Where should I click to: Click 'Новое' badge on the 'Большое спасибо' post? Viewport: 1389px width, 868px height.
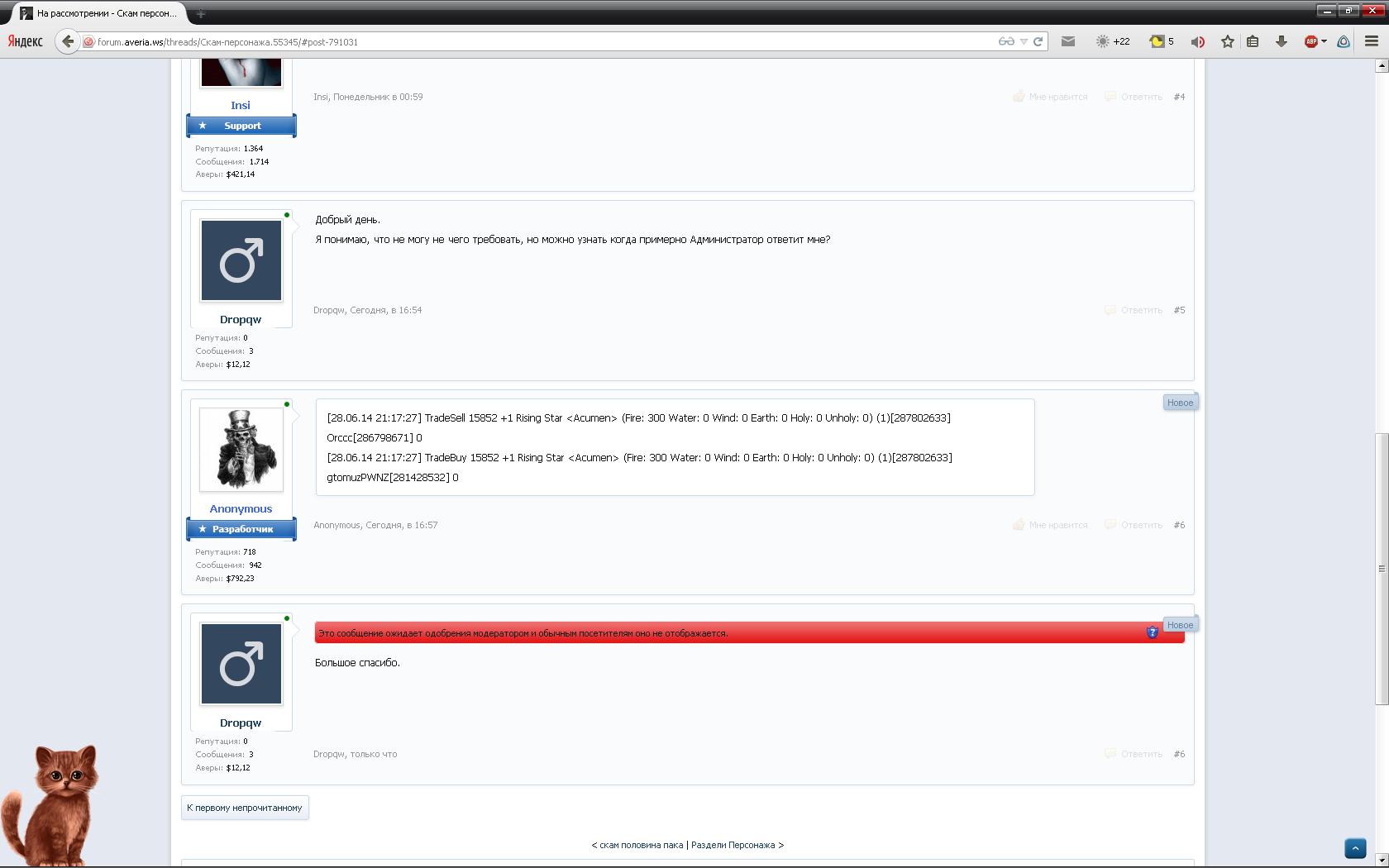click(1180, 625)
